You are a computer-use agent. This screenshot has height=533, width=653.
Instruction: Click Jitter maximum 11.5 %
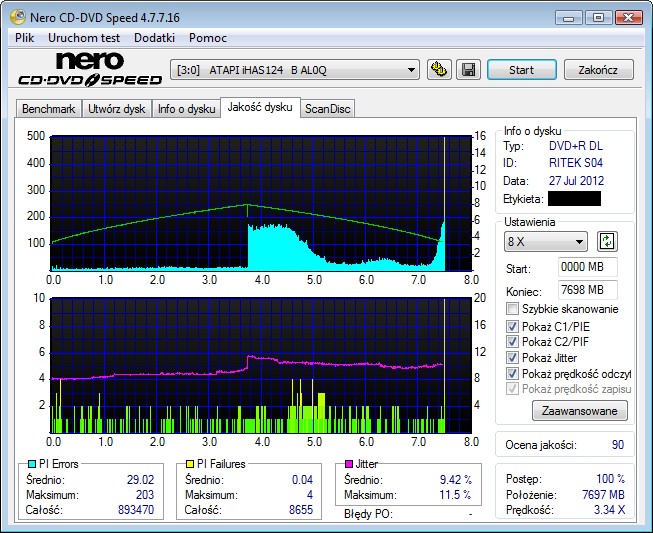455,495
